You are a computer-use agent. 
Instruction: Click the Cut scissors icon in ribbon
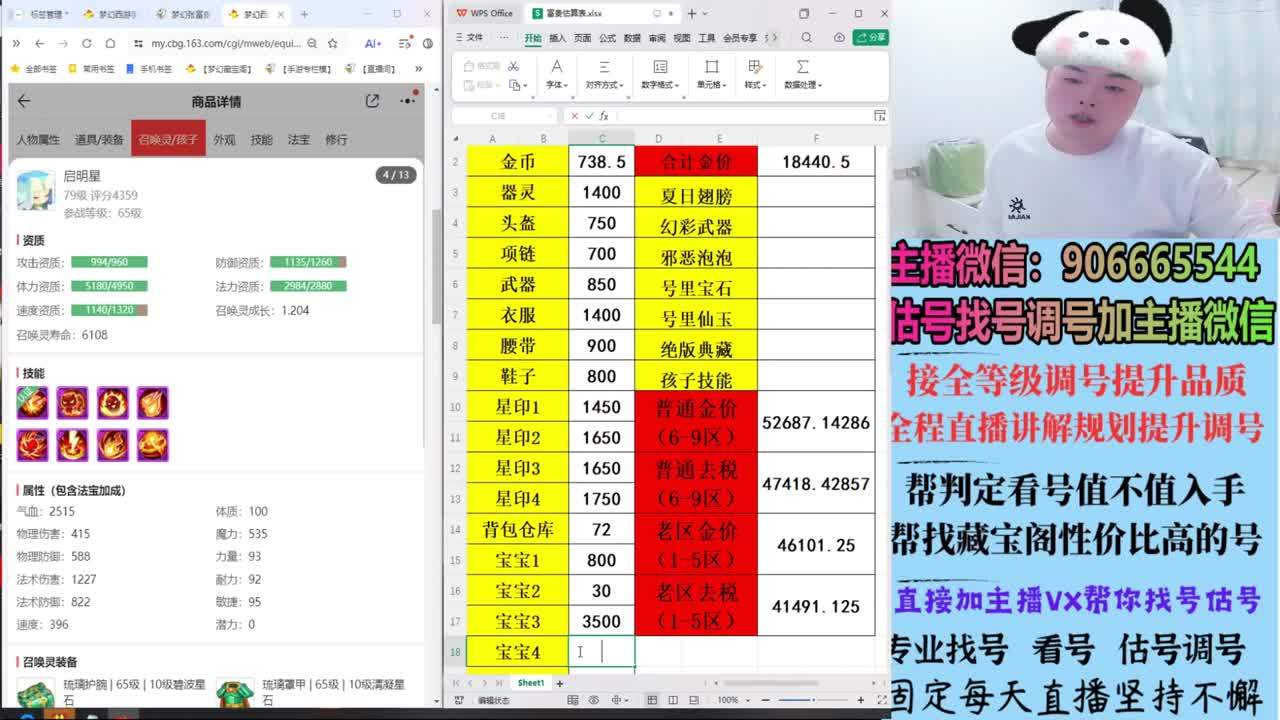point(513,66)
